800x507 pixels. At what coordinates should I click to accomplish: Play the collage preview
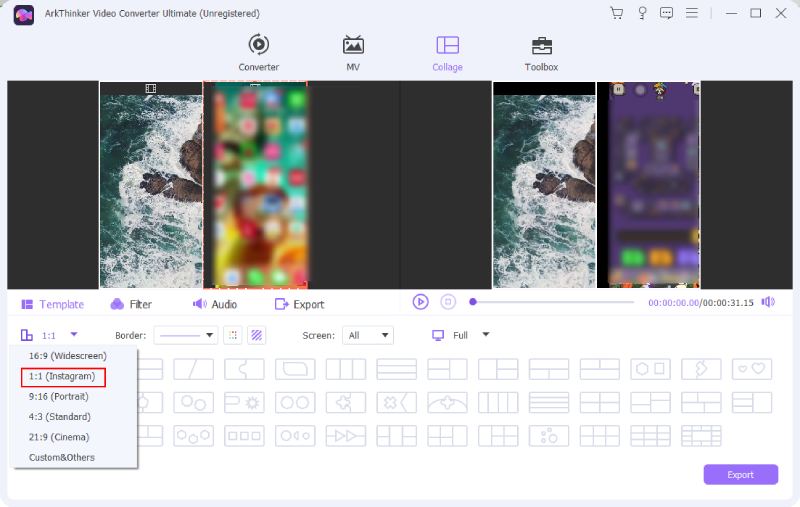click(420, 302)
